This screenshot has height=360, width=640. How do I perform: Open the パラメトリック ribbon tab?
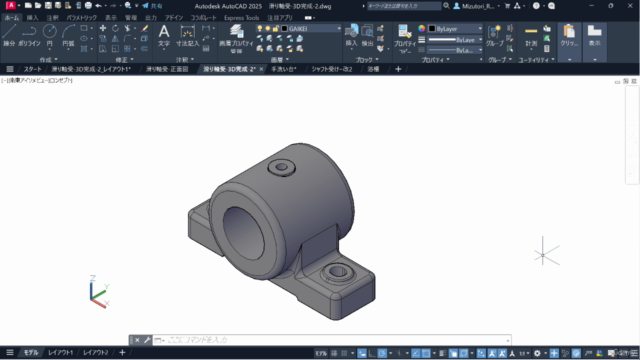coord(82,18)
